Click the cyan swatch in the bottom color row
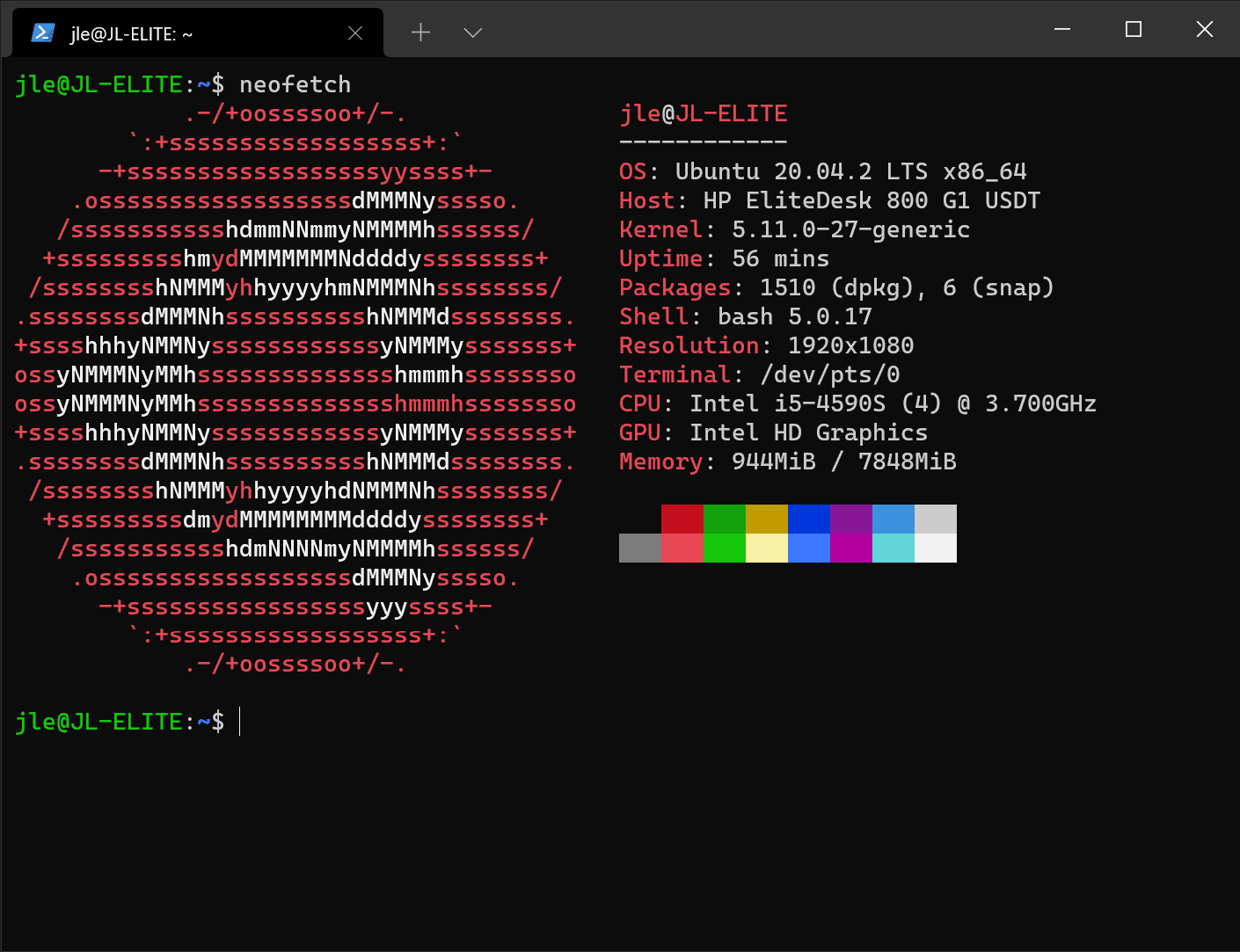Screen dimensions: 1240x952 (894, 548)
